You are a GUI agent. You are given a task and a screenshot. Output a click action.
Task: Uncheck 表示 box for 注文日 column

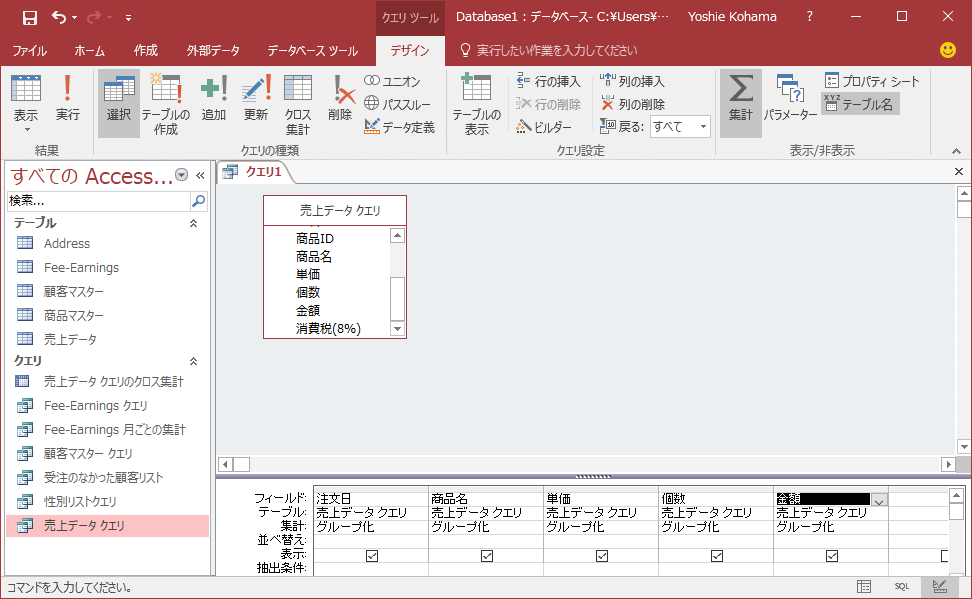pos(372,556)
